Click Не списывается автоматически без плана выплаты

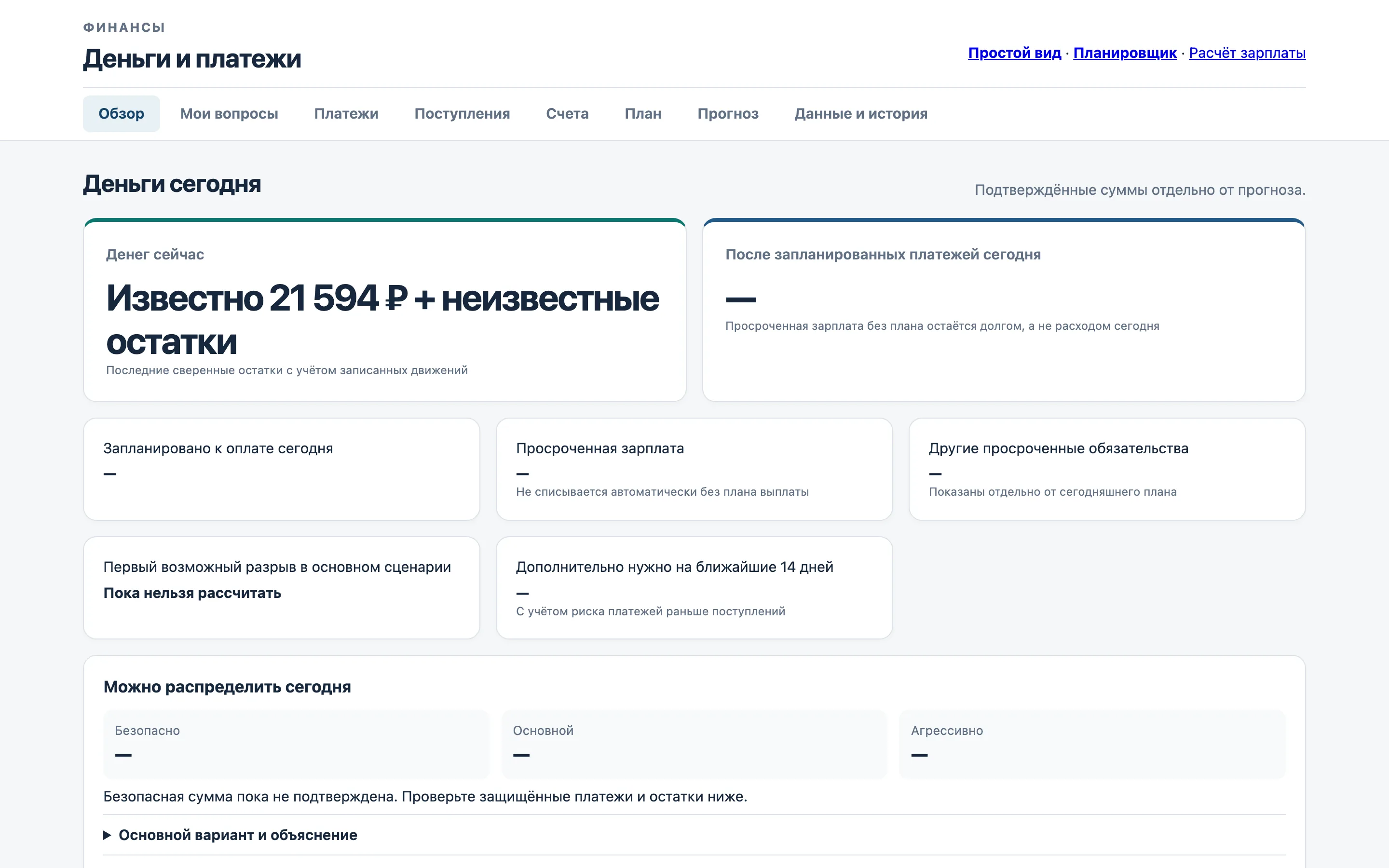pos(662,492)
